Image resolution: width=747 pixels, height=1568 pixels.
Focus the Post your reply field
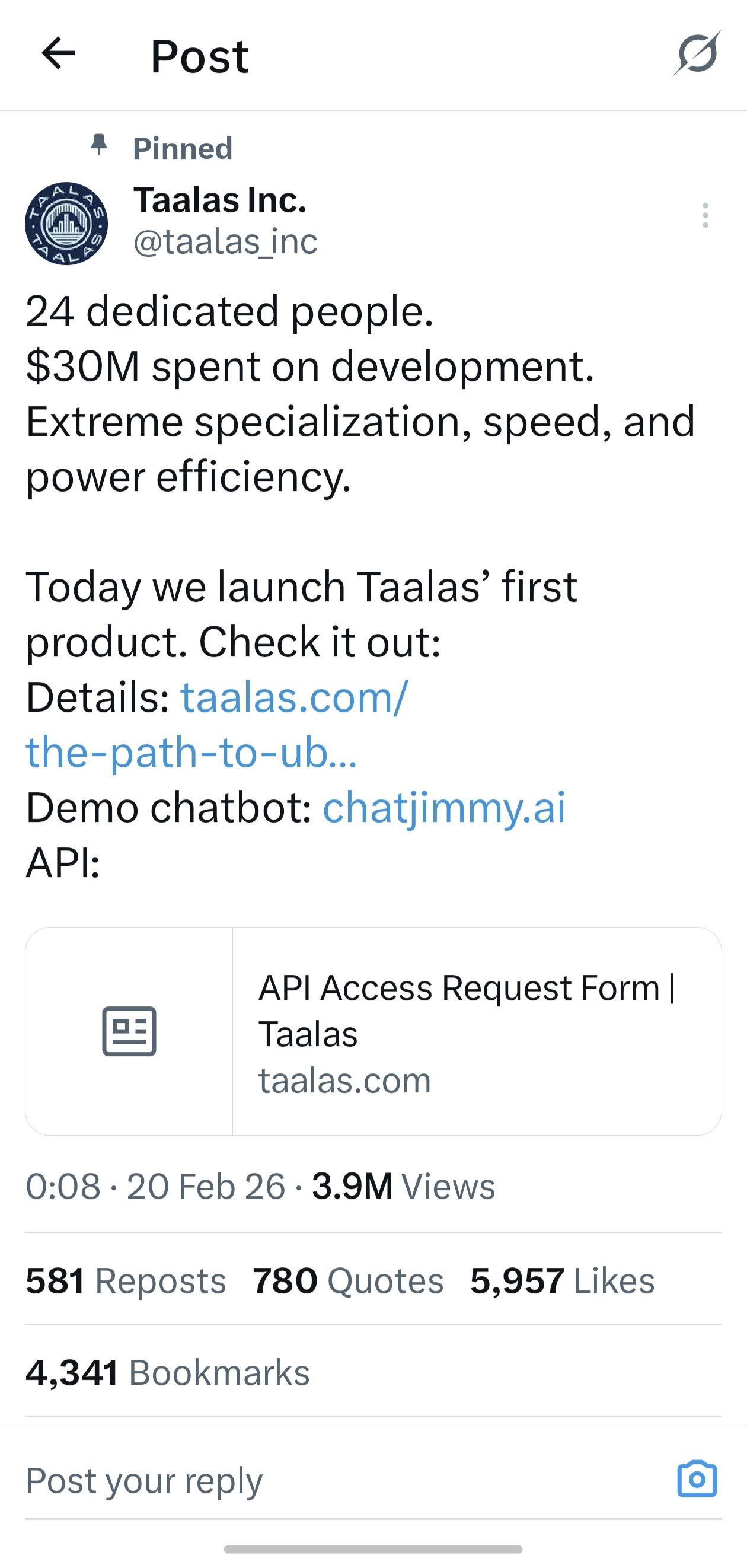click(304, 1480)
